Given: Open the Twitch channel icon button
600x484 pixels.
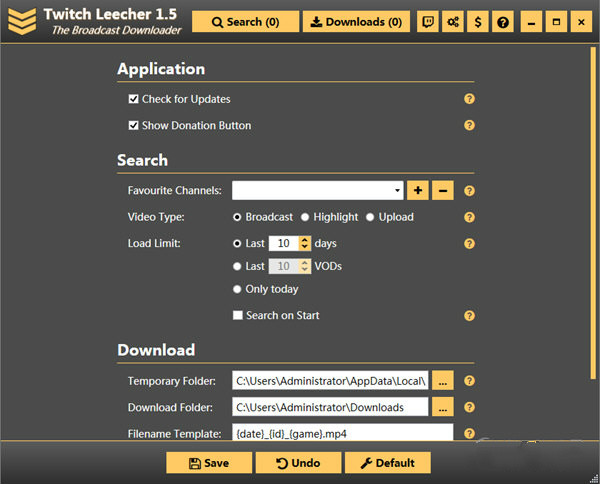Looking at the screenshot, I should click(x=427, y=22).
